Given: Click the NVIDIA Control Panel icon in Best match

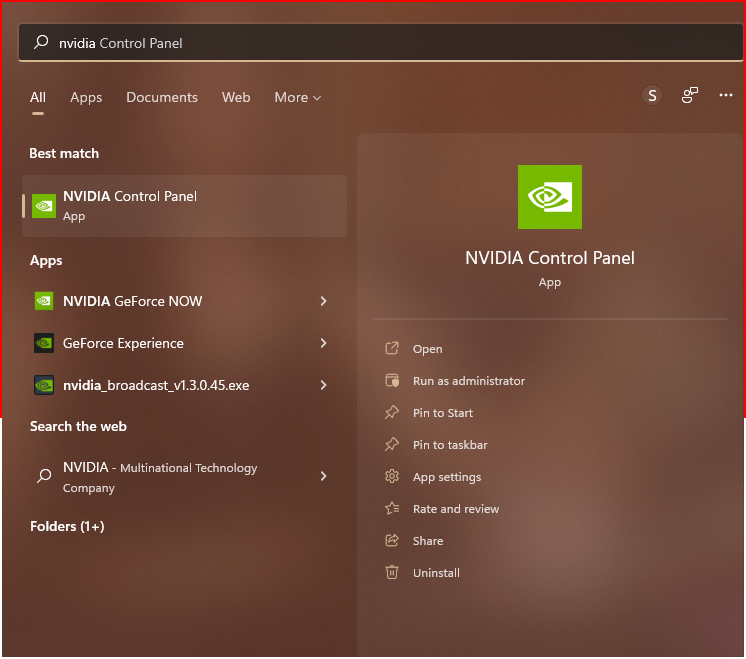Looking at the screenshot, I should click(44, 206).
